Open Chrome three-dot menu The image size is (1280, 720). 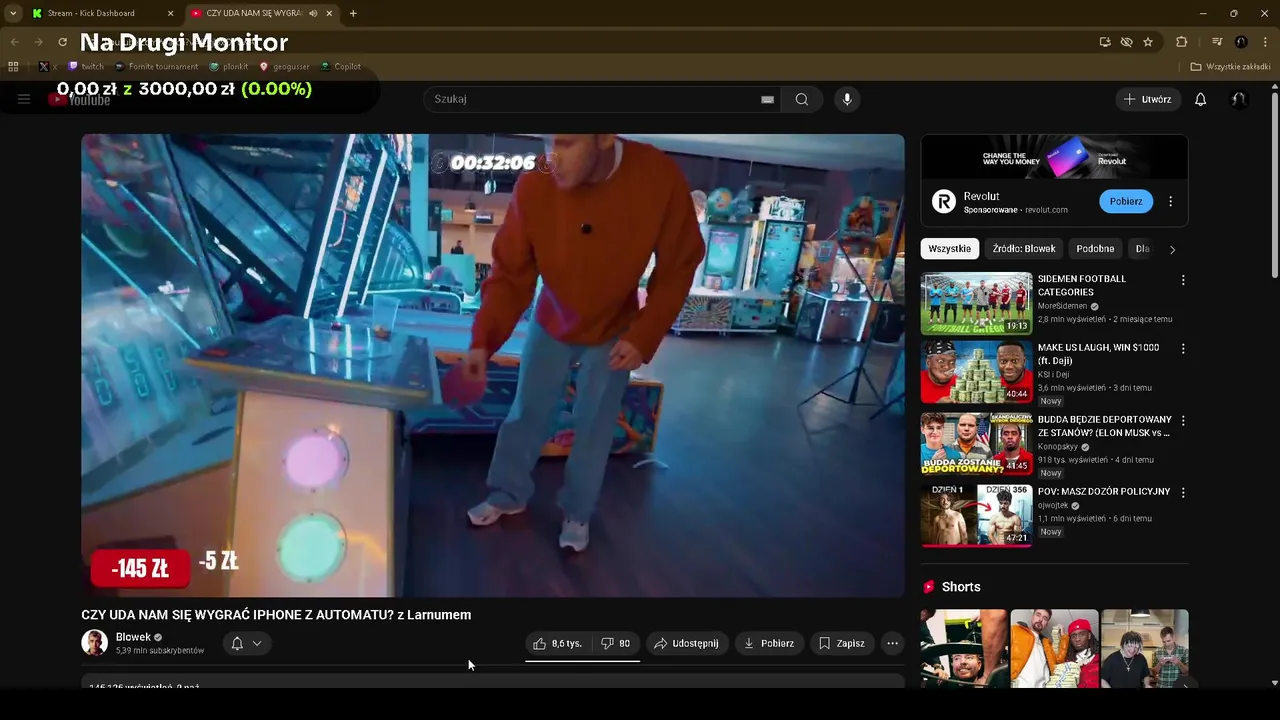point(1266,42)
